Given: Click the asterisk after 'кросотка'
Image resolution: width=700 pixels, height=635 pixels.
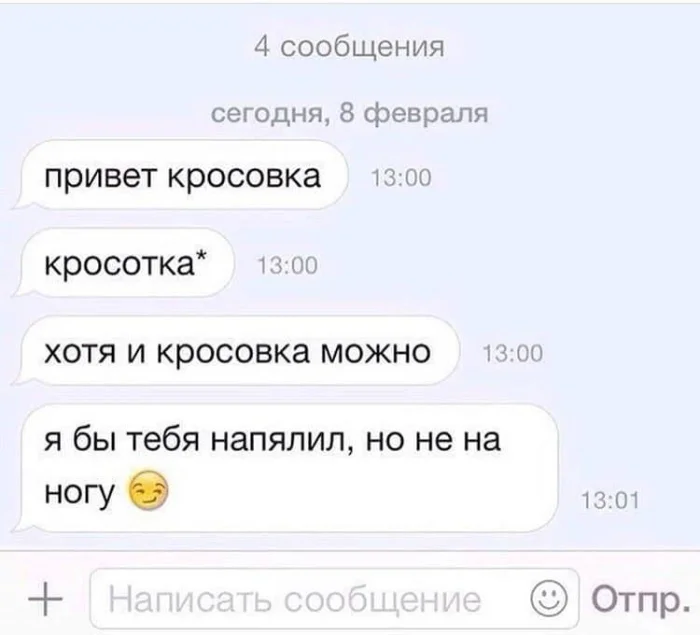Looking at the screenshot, I should tap(201, 256).
